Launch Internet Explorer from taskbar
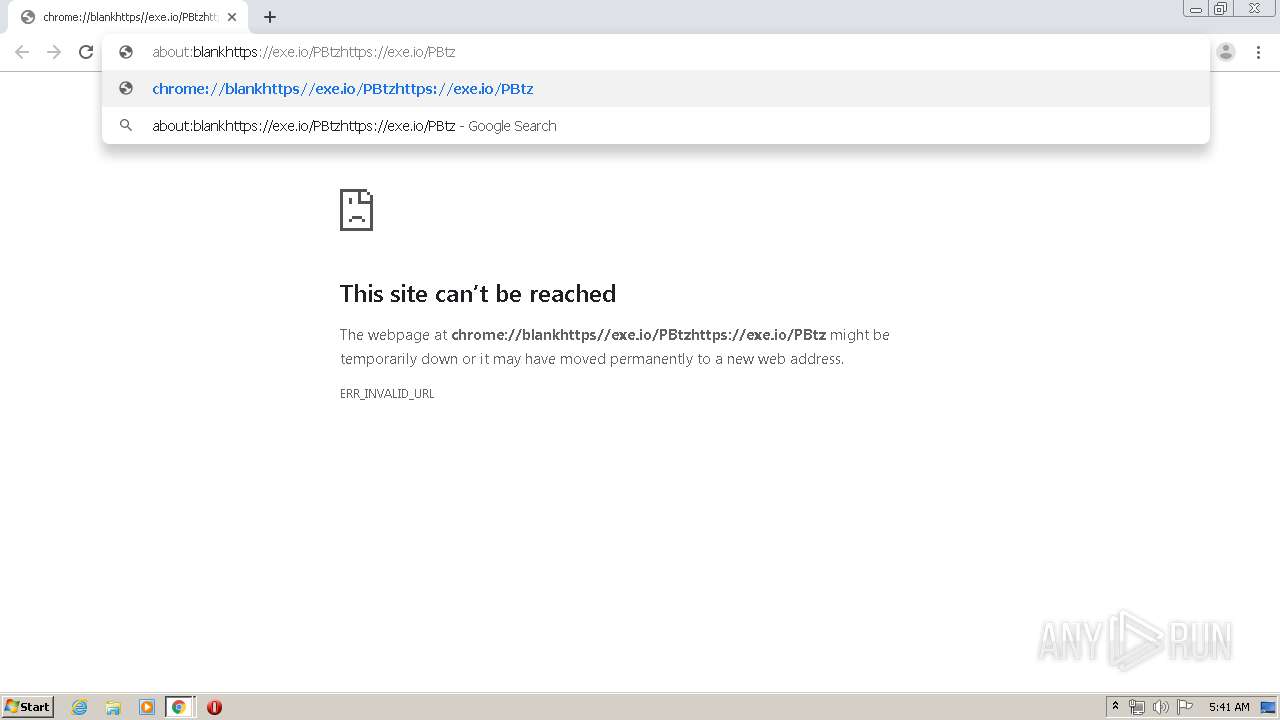This screenshot has width=1280, height=720. 80,707
